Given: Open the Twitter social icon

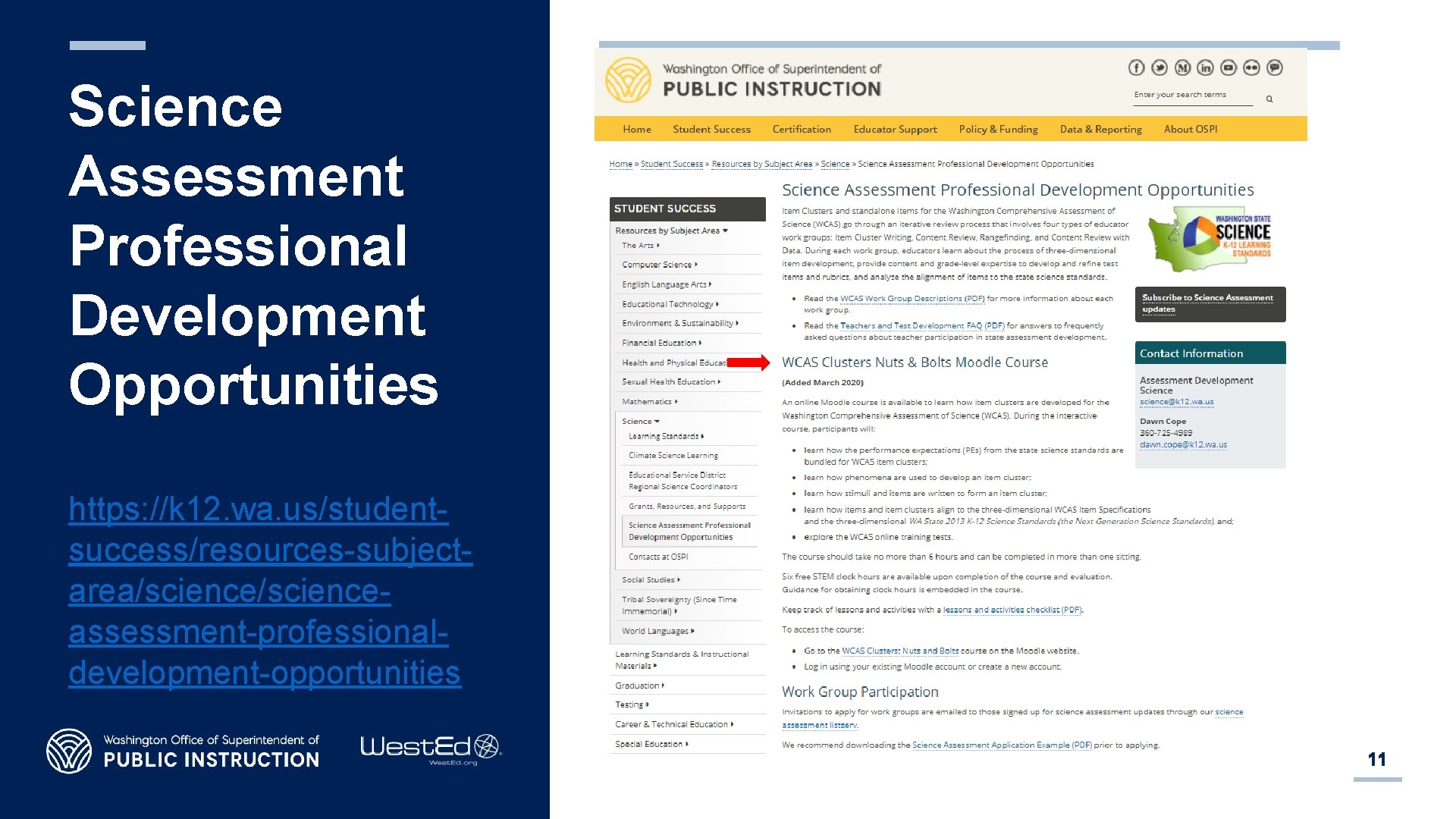Looking at the screenshot, I should coord(1159,67).
